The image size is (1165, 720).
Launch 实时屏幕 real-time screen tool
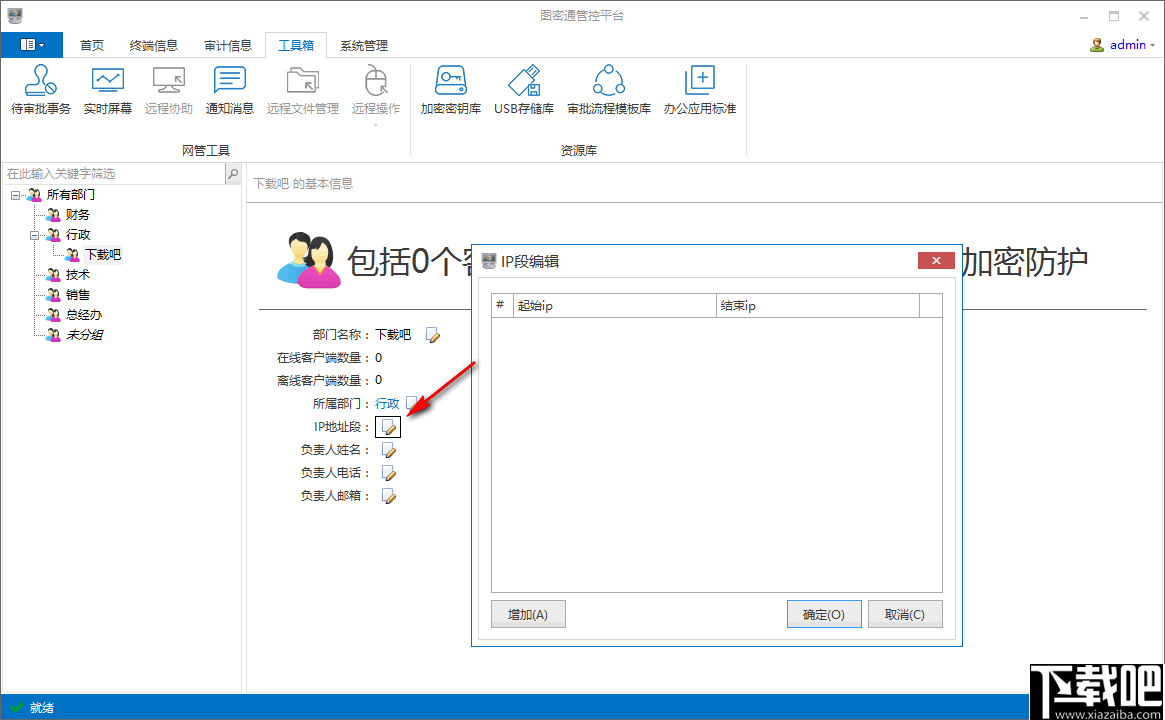coord(108,90)
